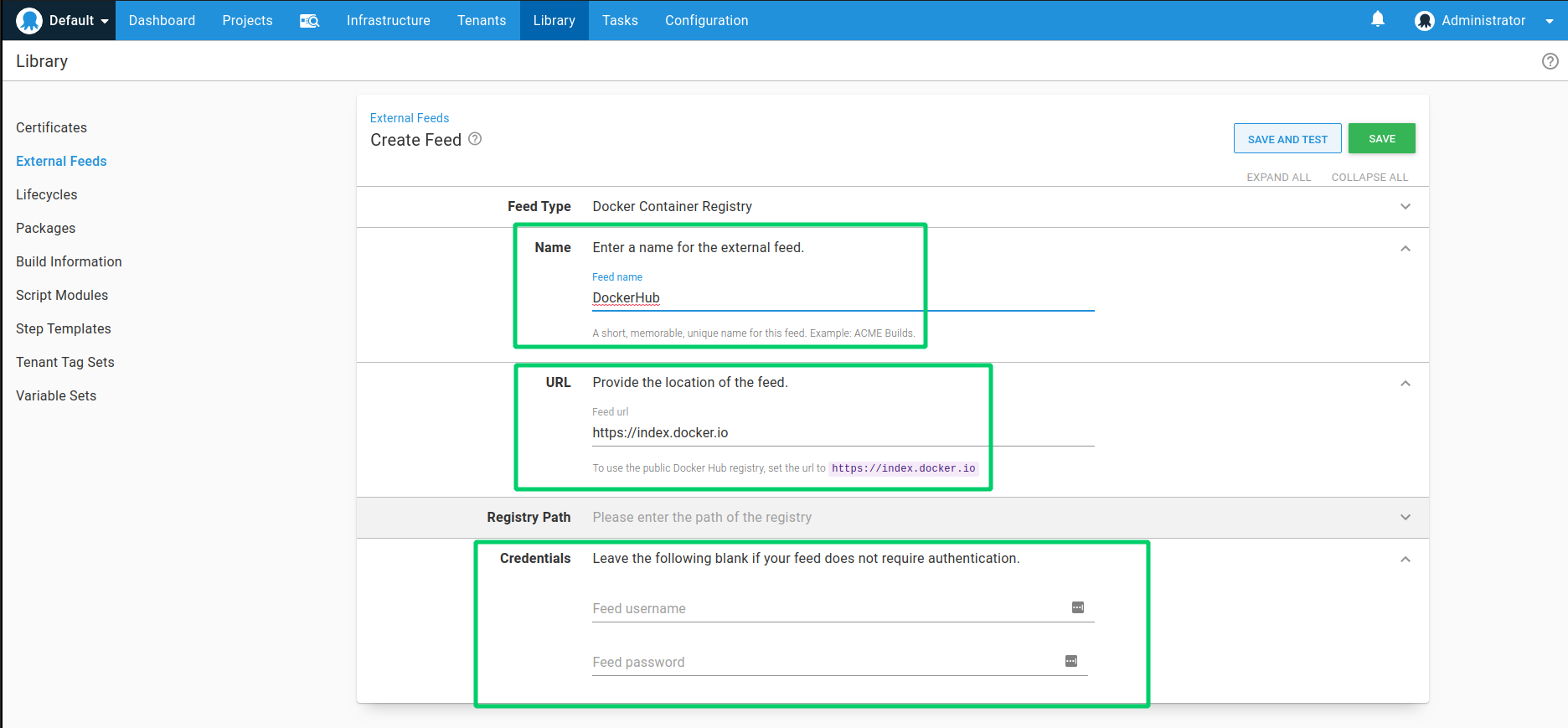Open the Infrastructure menu
Image resolution: width=1568 pixels, height=728 pixels.
click(388, 21)
